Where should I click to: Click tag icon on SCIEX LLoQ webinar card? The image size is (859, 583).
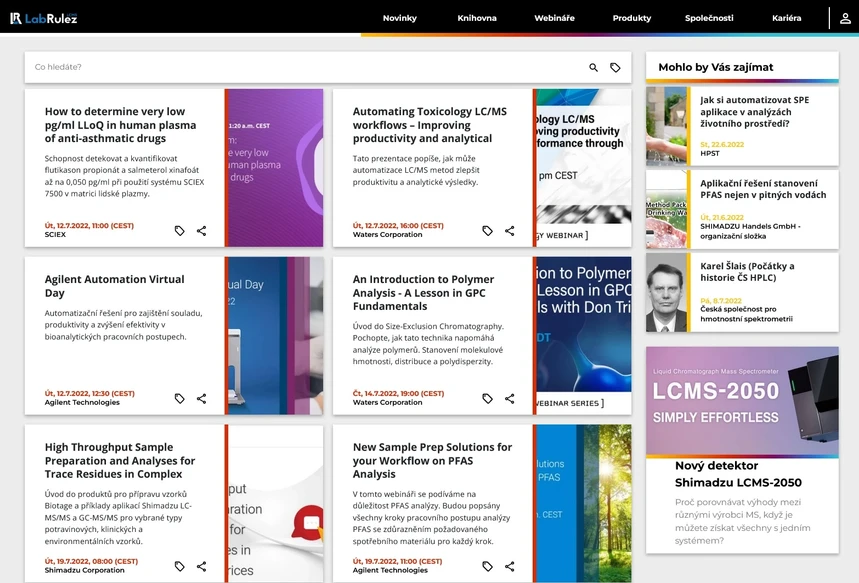pos(180,231)
